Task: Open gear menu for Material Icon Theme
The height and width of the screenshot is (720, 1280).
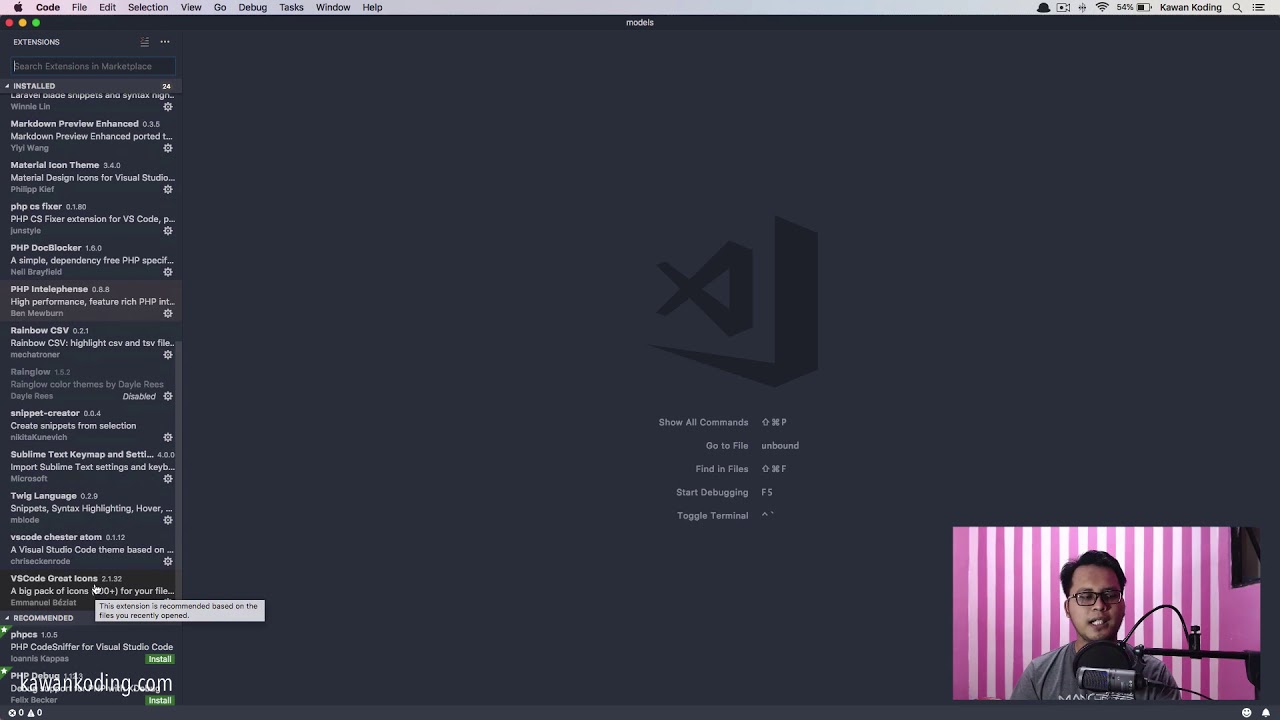Action: pyautogui.click(x=168, y=189)
